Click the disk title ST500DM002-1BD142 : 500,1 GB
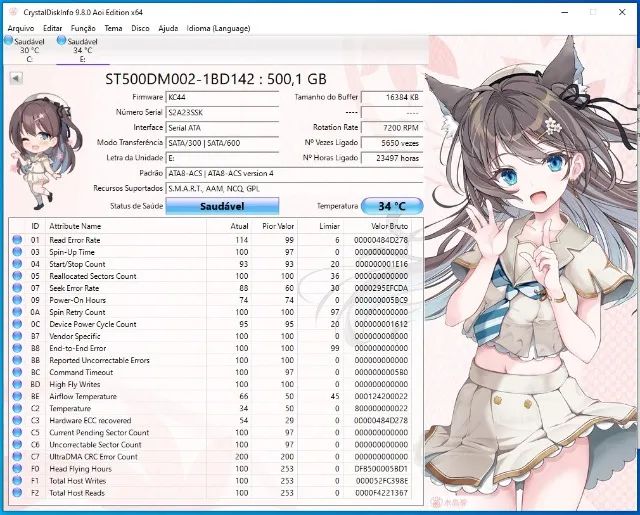This screenshot has height=515, width=640. click(216, 79)
